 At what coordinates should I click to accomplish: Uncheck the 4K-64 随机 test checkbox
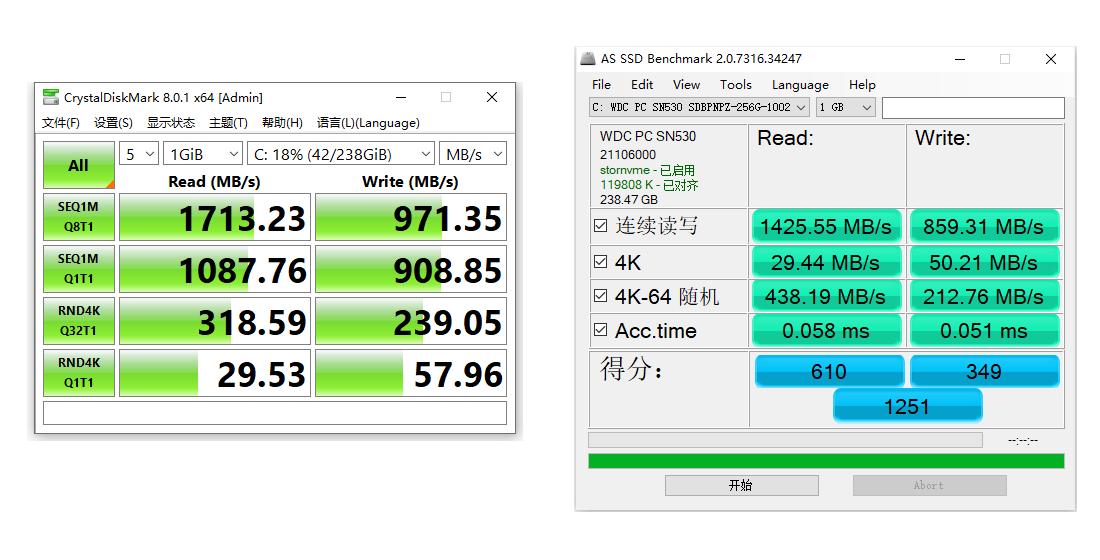(x=601, y=295)
